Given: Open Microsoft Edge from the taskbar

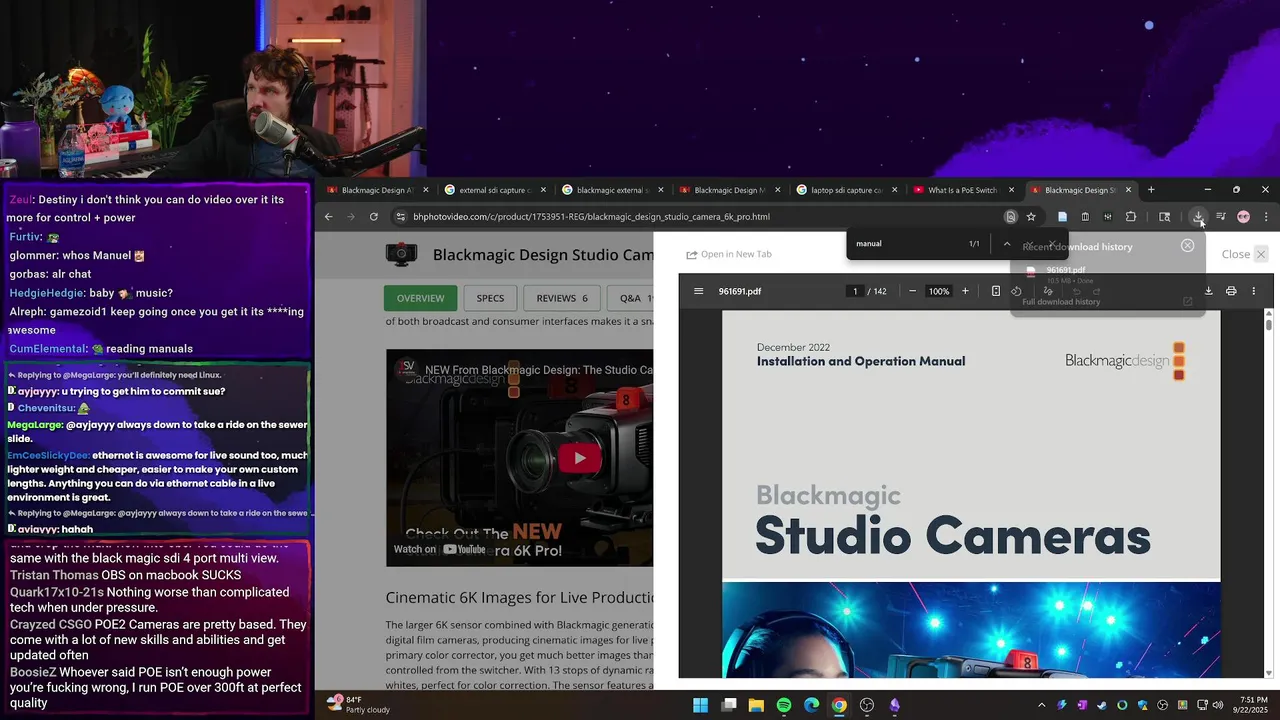Looking at the screenshot, I should (x=811, y=705).
